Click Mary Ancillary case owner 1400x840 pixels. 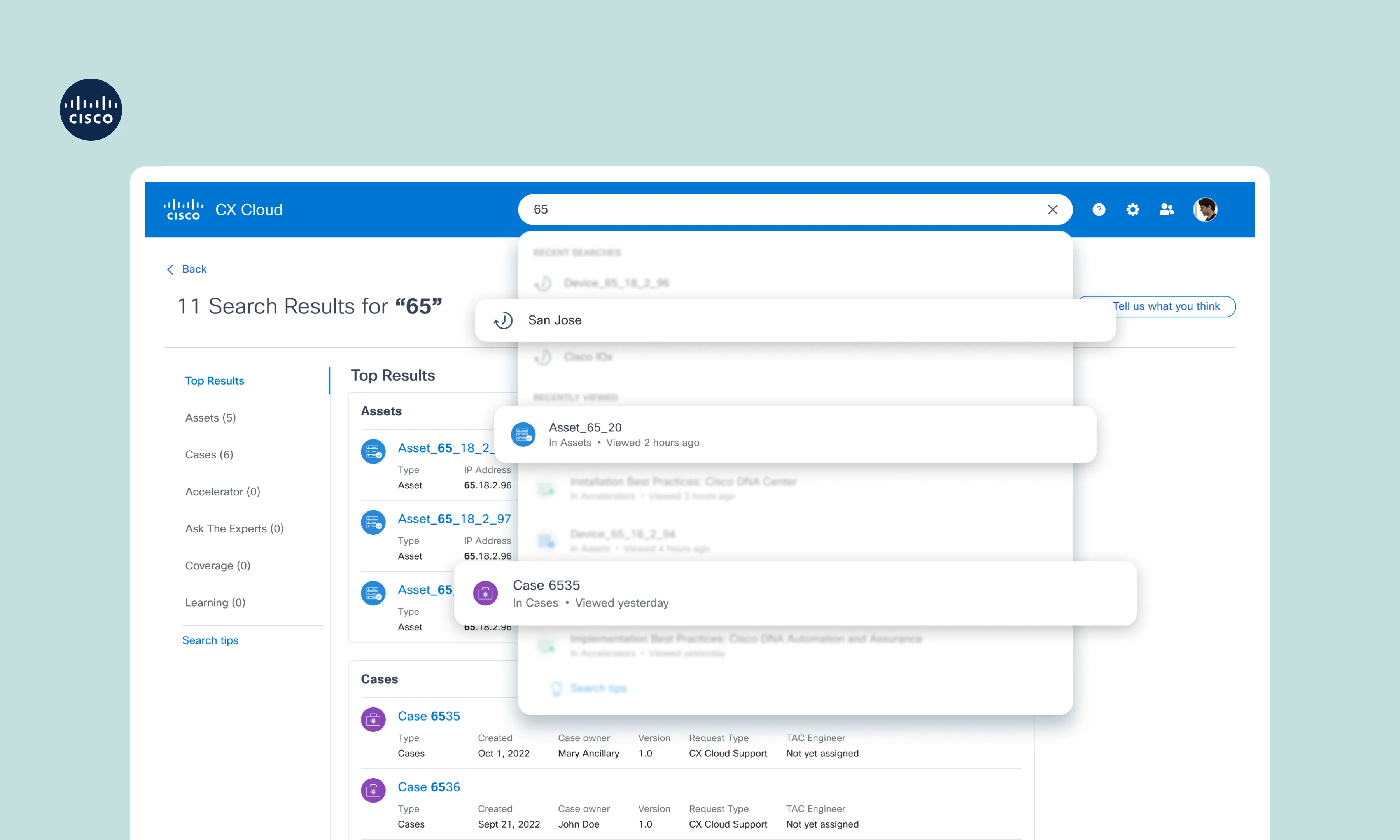pos(588,753)
